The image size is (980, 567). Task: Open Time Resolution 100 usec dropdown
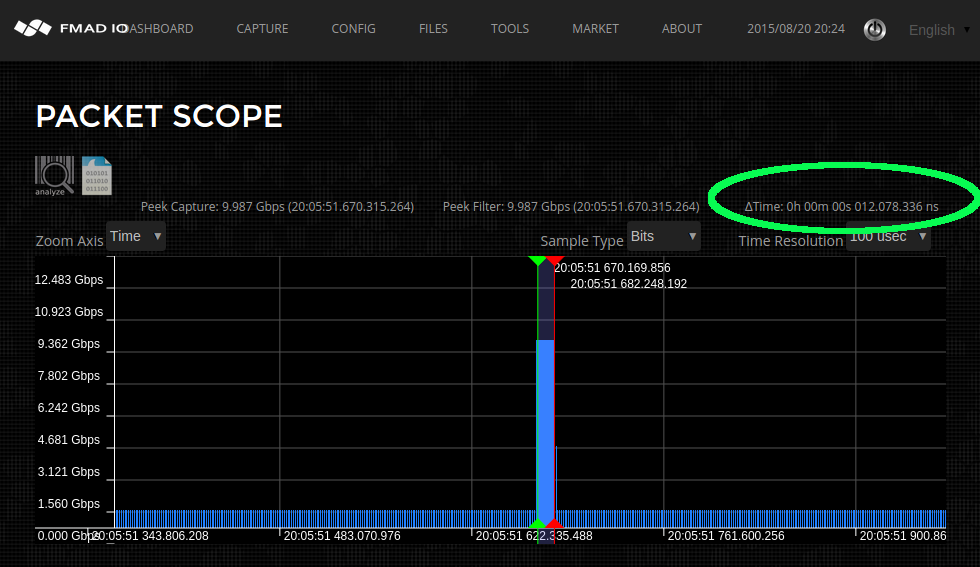pyautogui.click(x=888, y=237)
